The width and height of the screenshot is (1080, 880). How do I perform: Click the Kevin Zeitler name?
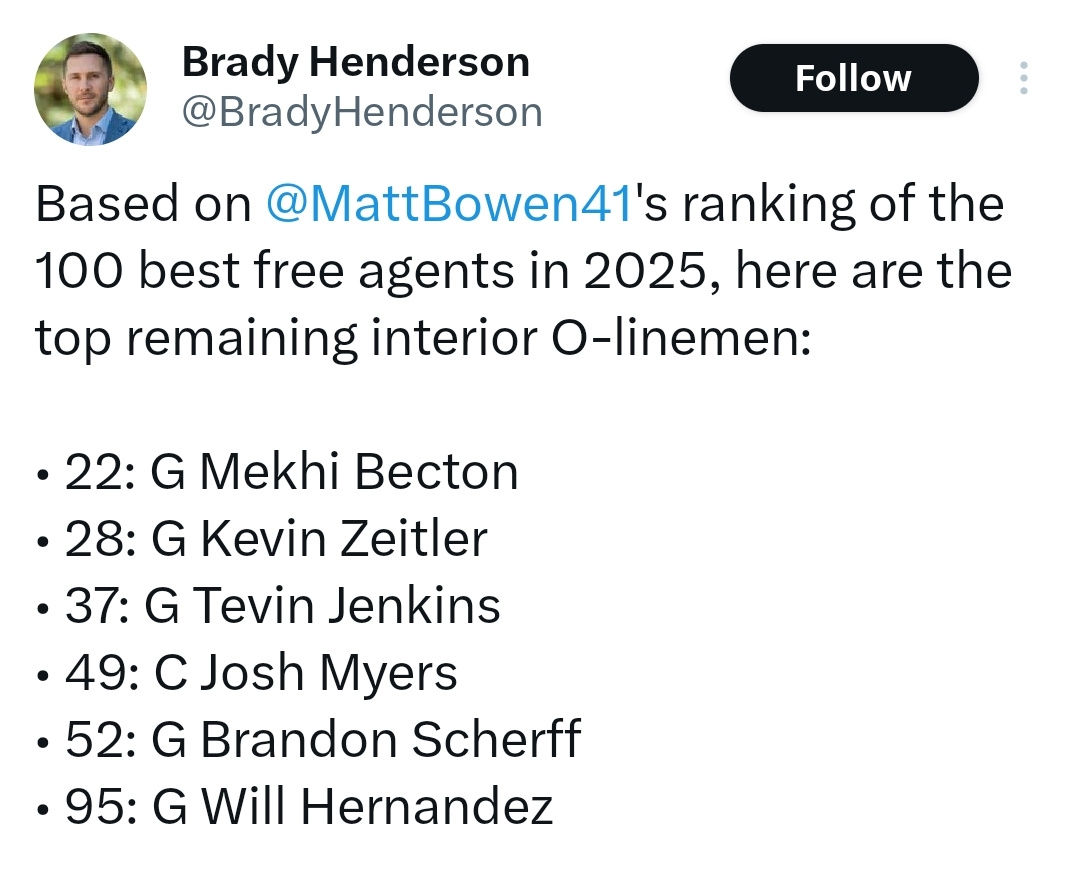tap(344, 539)
